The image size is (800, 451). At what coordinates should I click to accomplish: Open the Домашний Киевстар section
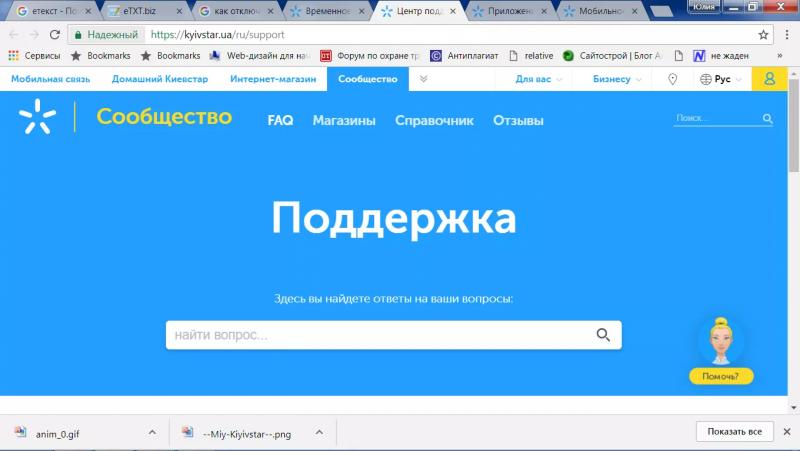coord(160,79)
